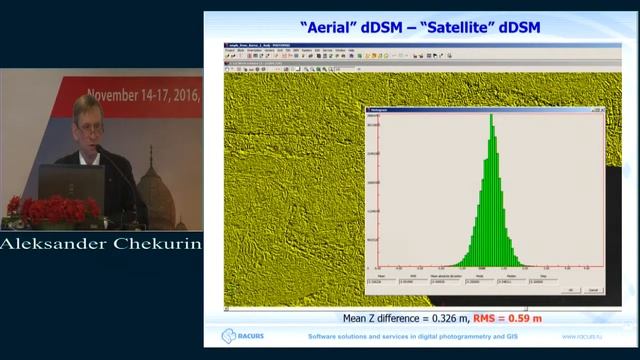Click the "Mean Z difference = 0.326 m" text
Image resolution: width=640 pixels, height=360 pixels.
[x=407, y=318]
